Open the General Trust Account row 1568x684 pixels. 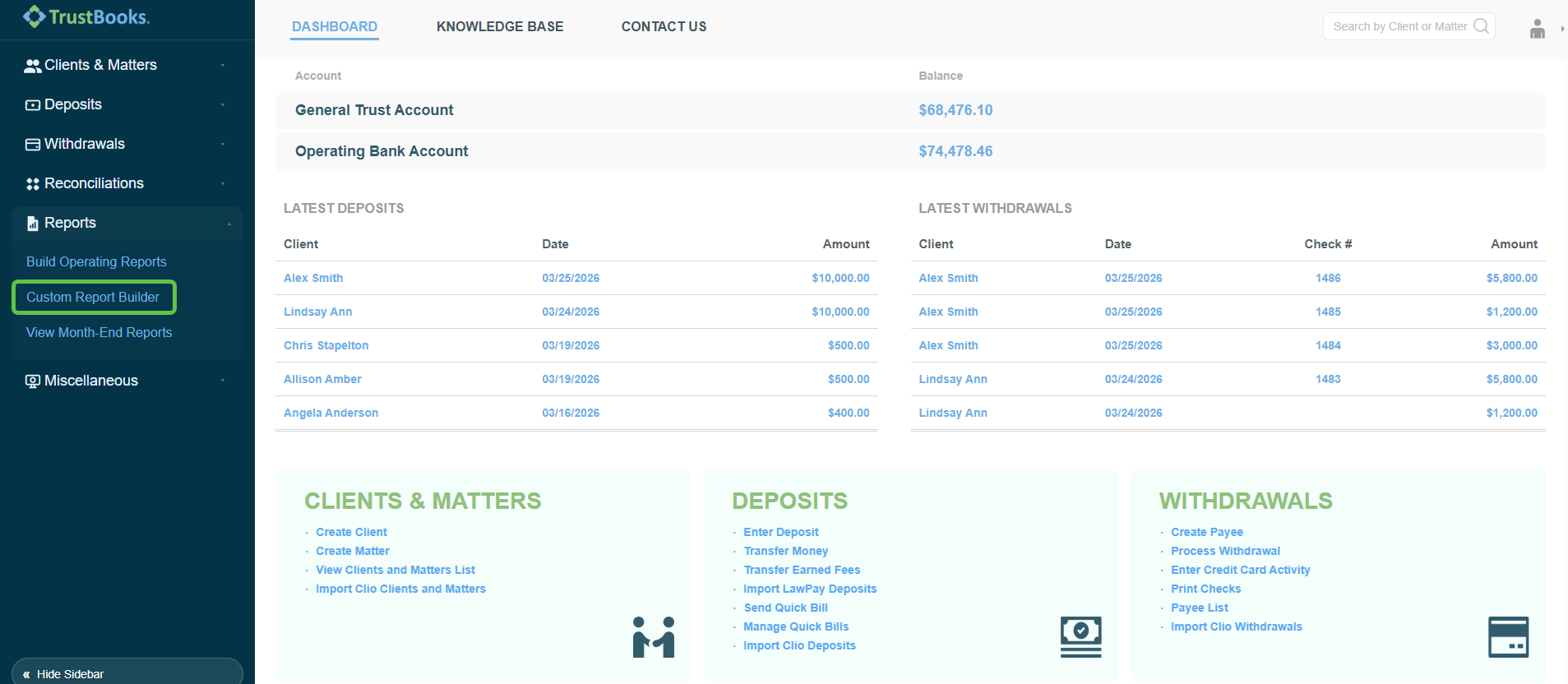[x=910, y=110]
